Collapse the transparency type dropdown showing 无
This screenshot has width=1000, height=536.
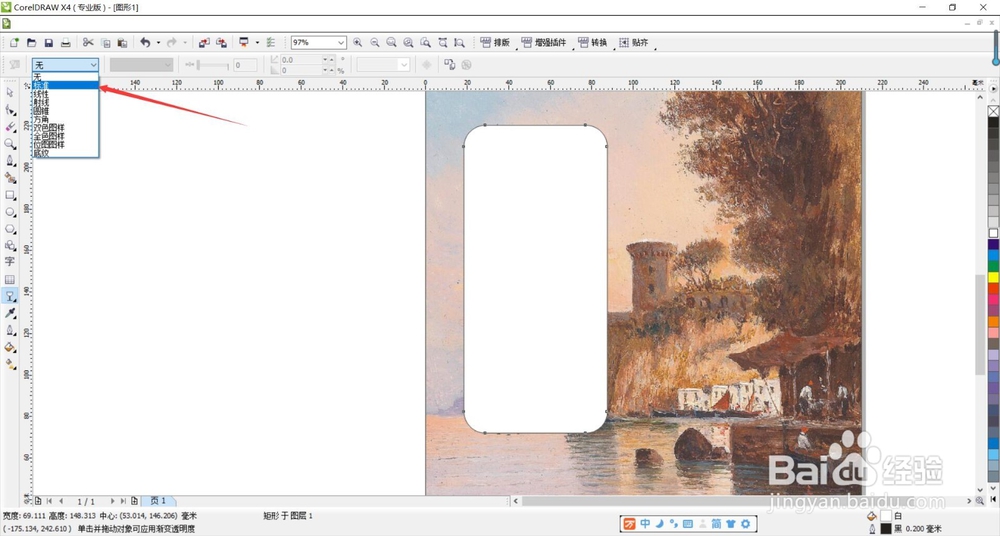pos(94,65)
